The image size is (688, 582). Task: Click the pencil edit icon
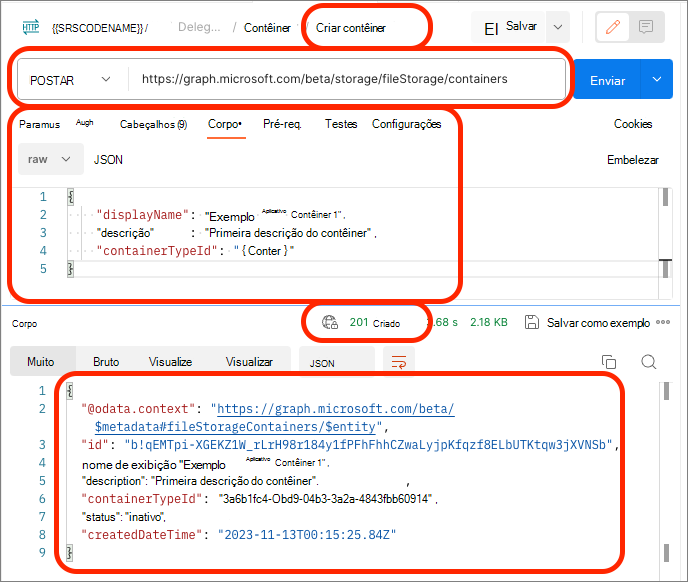click(x=611, y=27)
